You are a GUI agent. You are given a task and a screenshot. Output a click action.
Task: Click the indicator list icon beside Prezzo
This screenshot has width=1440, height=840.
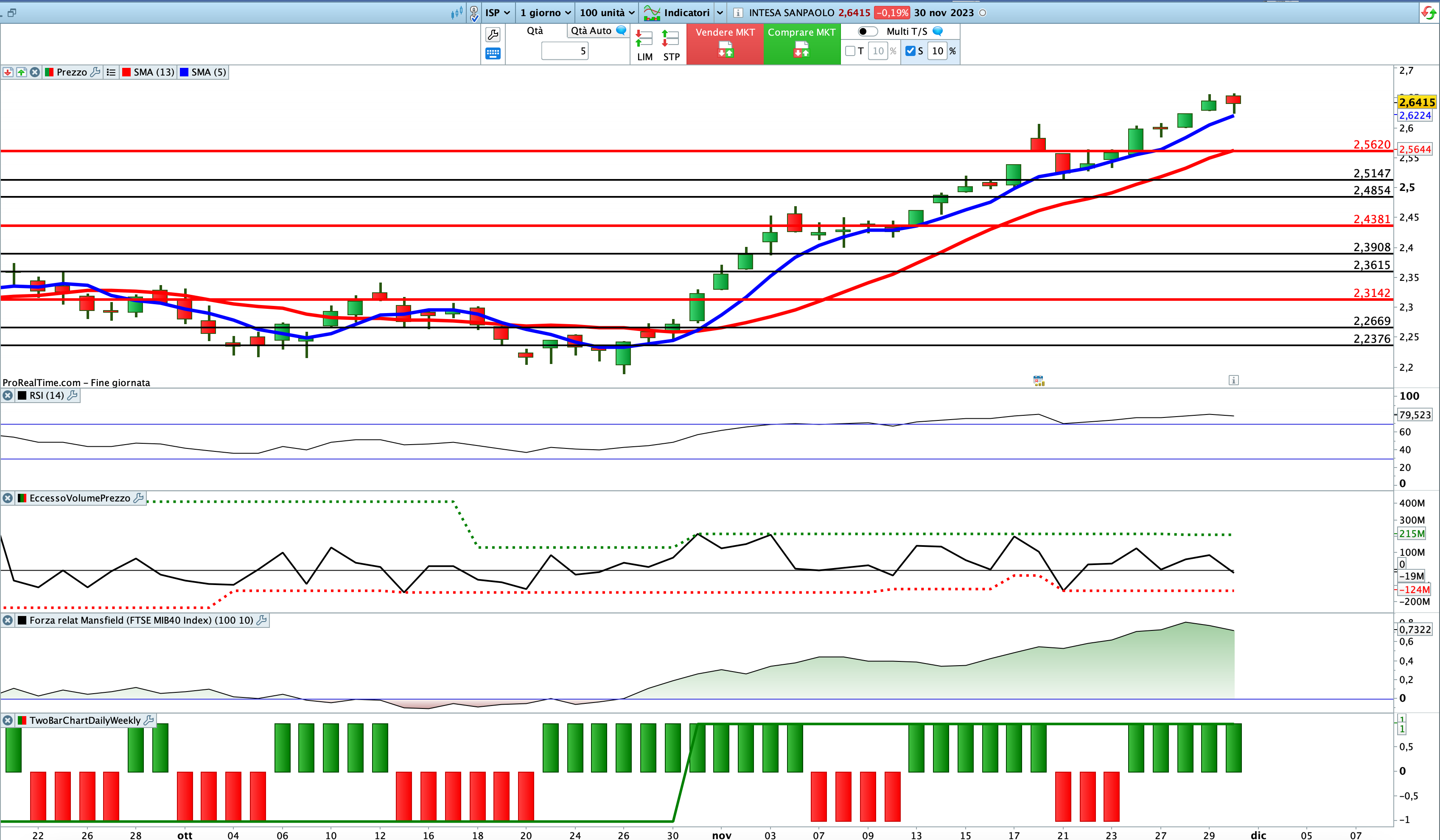[x=111, y=72]
